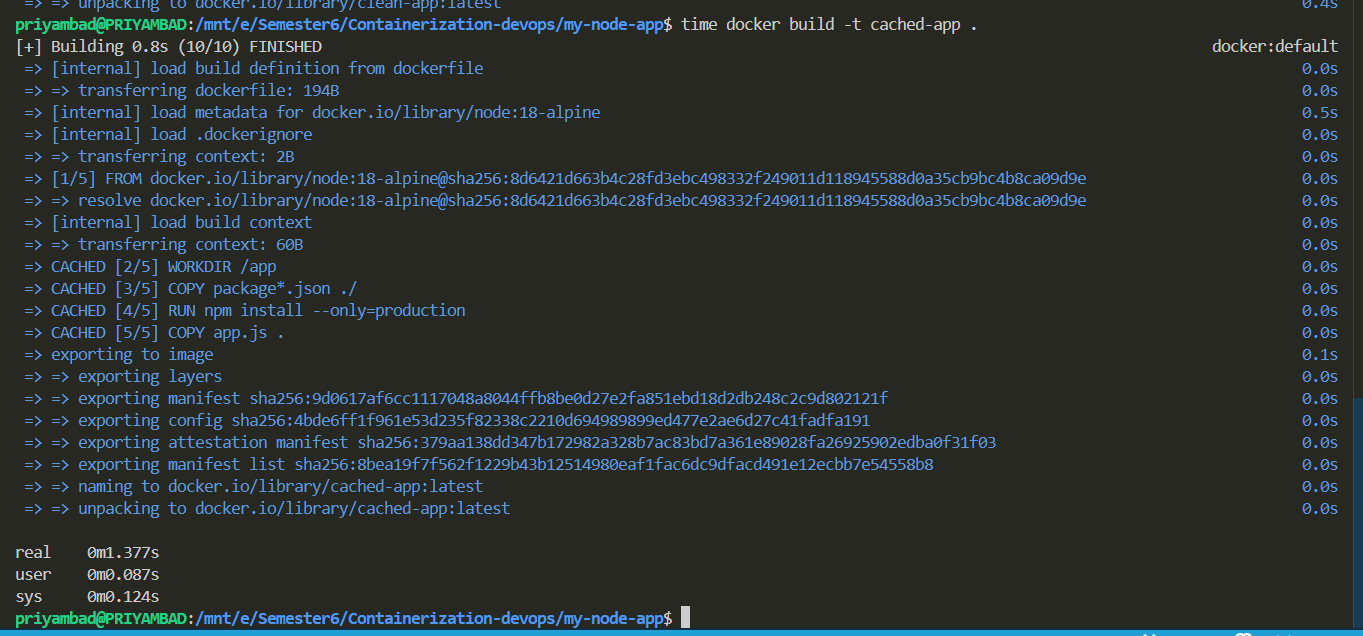The height and width of the screenshot is (636, 1363).
Task: Select the 'sys 0m0.124s' timing line
Action: tap(85, 596)
